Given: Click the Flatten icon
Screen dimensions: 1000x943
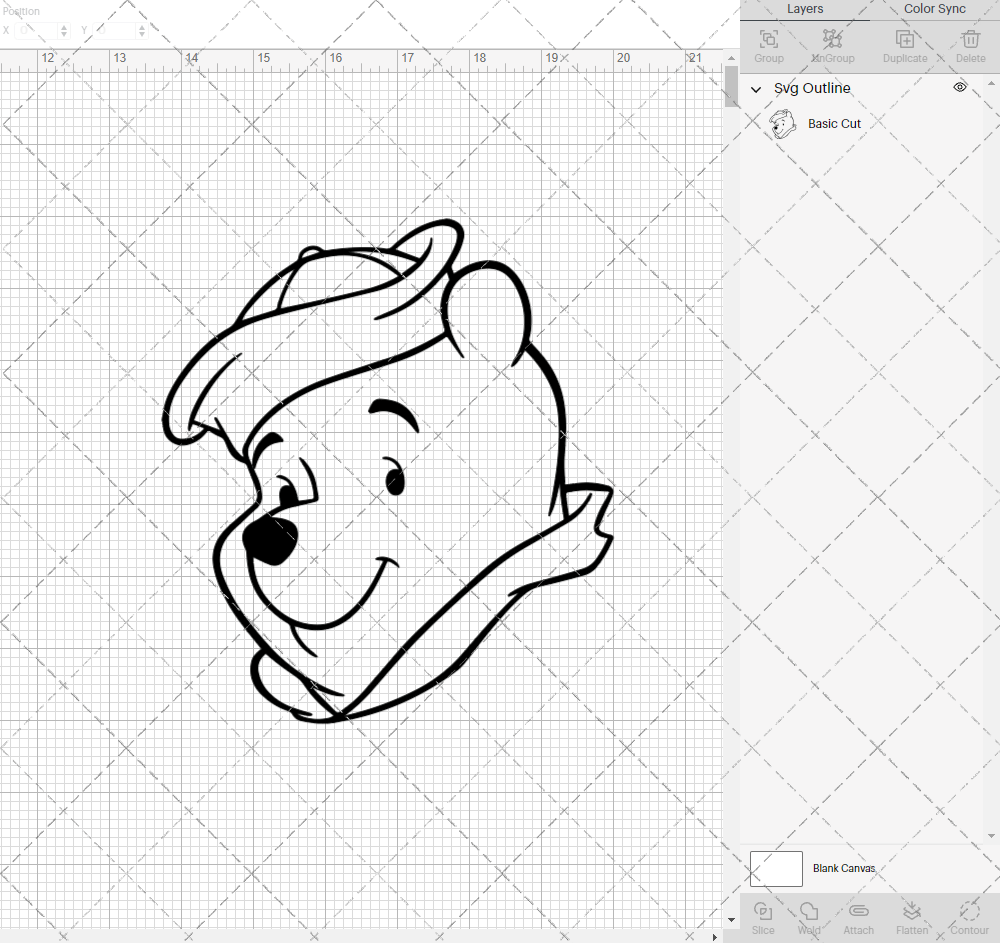Looking at the screenshot, I should (x=912, y=910).
